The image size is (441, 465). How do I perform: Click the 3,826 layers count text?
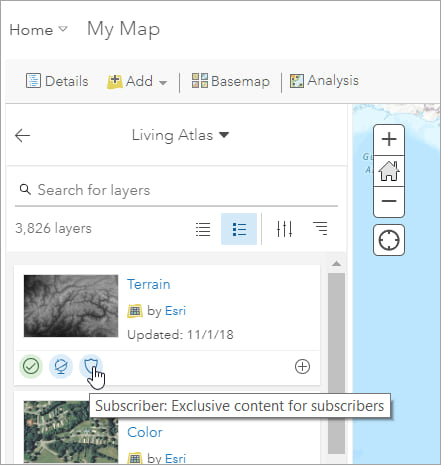pyautogui.click(x=53, y=229)
